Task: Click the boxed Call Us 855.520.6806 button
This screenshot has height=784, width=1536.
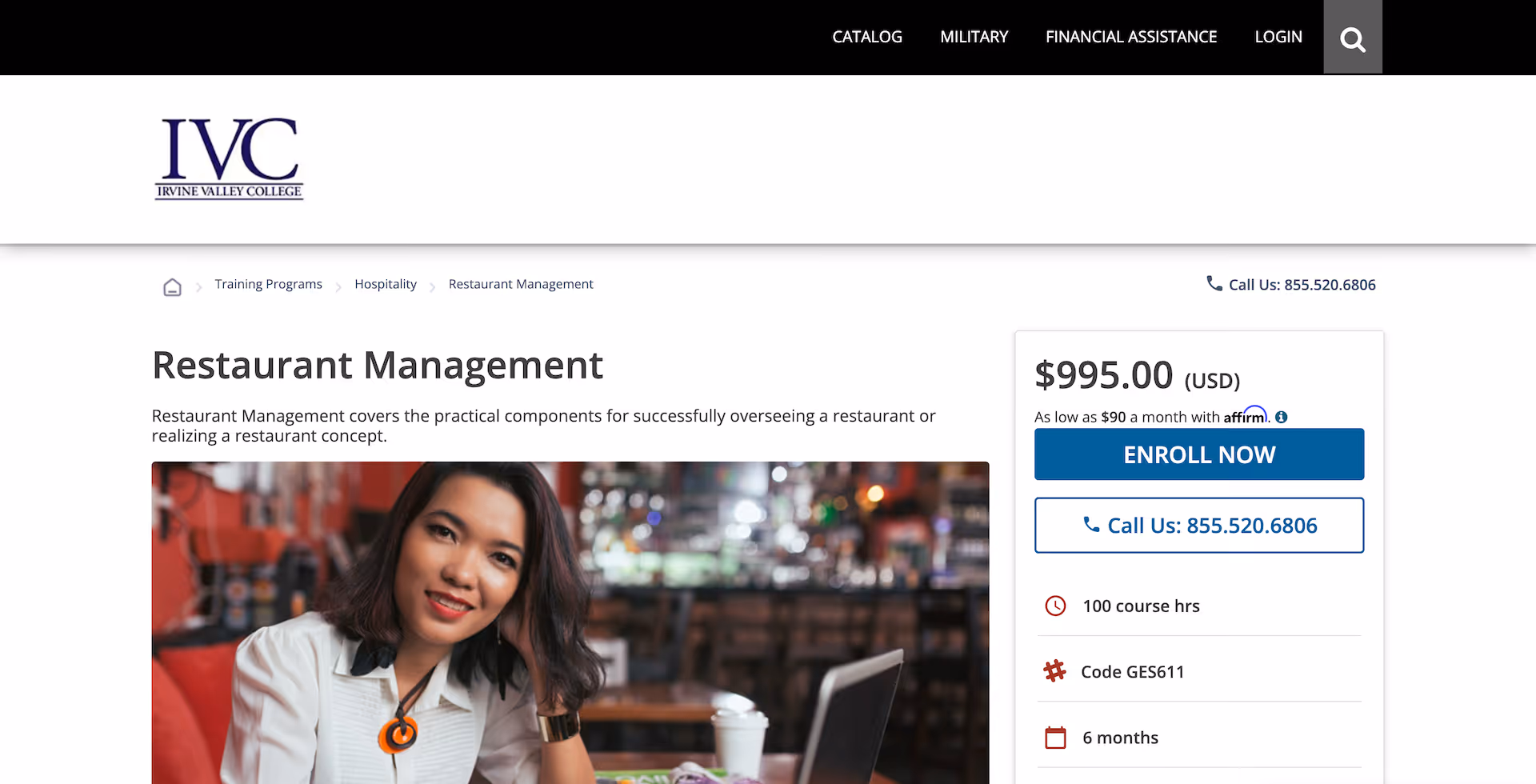Action: (x=1199, y=525)
